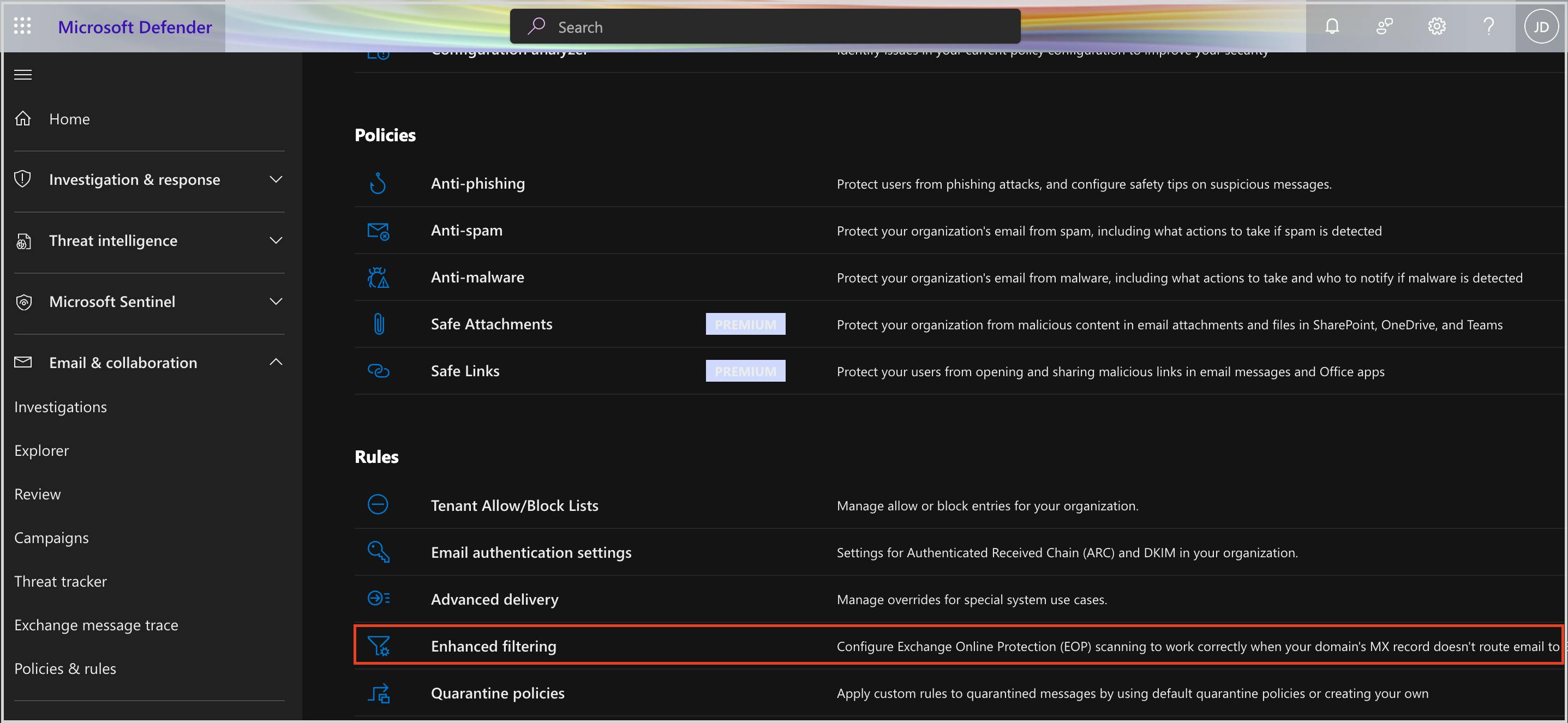This screenshot has width=1568, height=723.
Task: Click the Microsoft Defender title link
Action: tap(135, 27)
